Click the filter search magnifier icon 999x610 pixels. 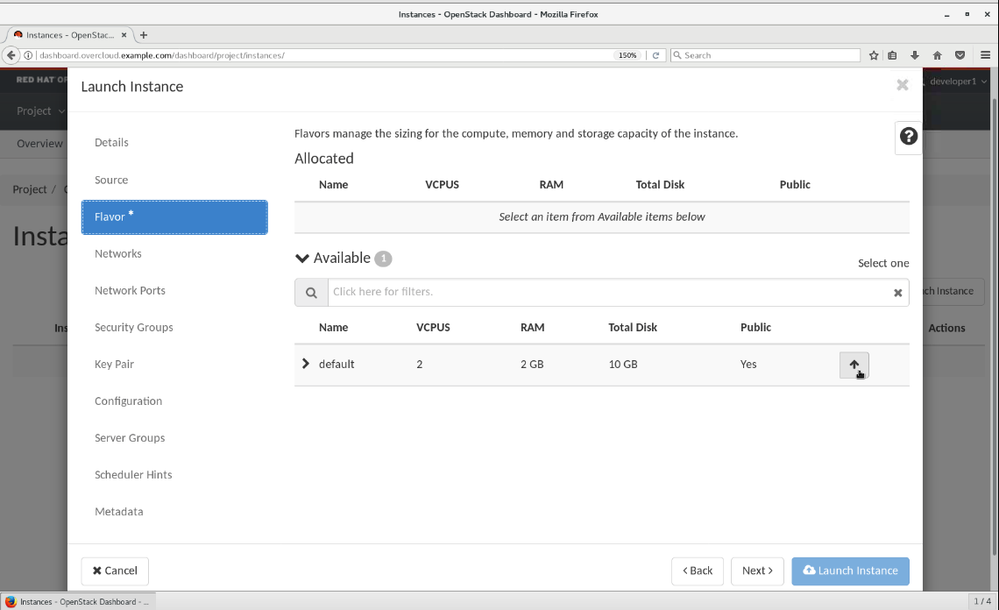[311, 293]
